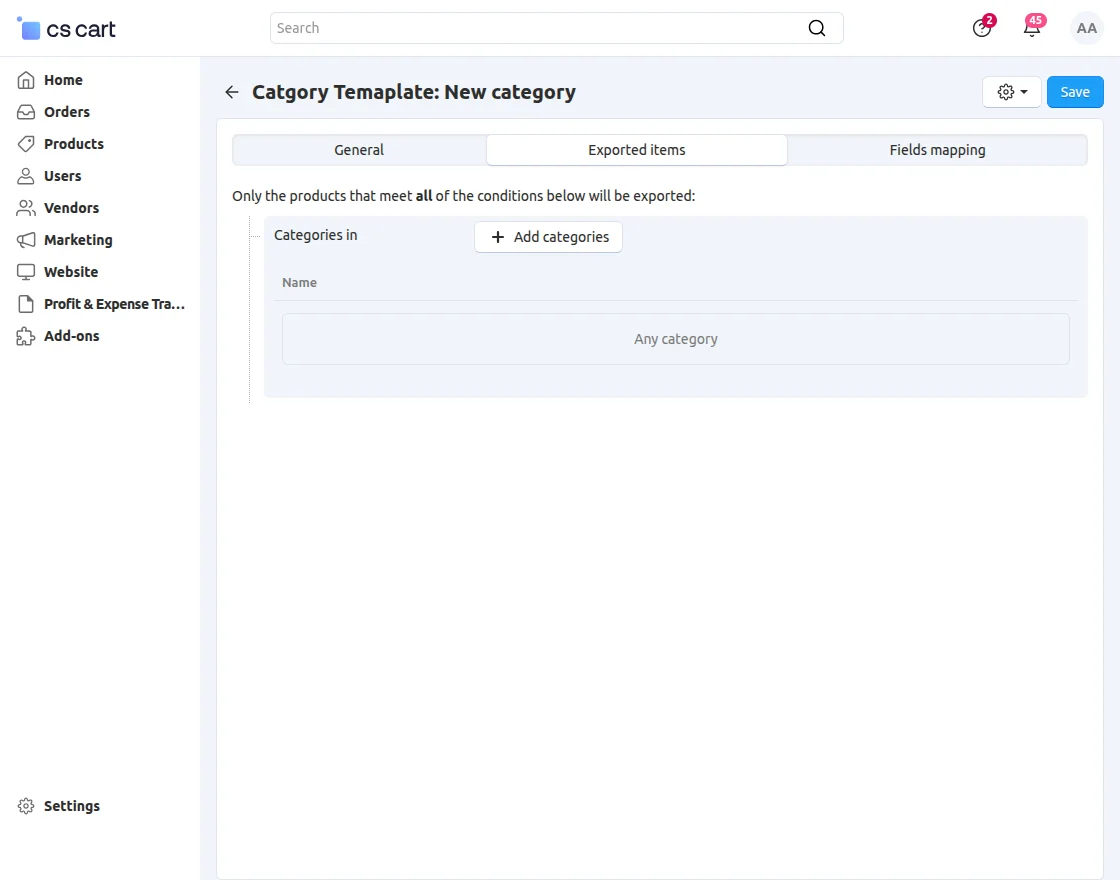Open Profit & Expense Tracking
This screenshot has width=1120, height=880.
click(x=111, y=303)
